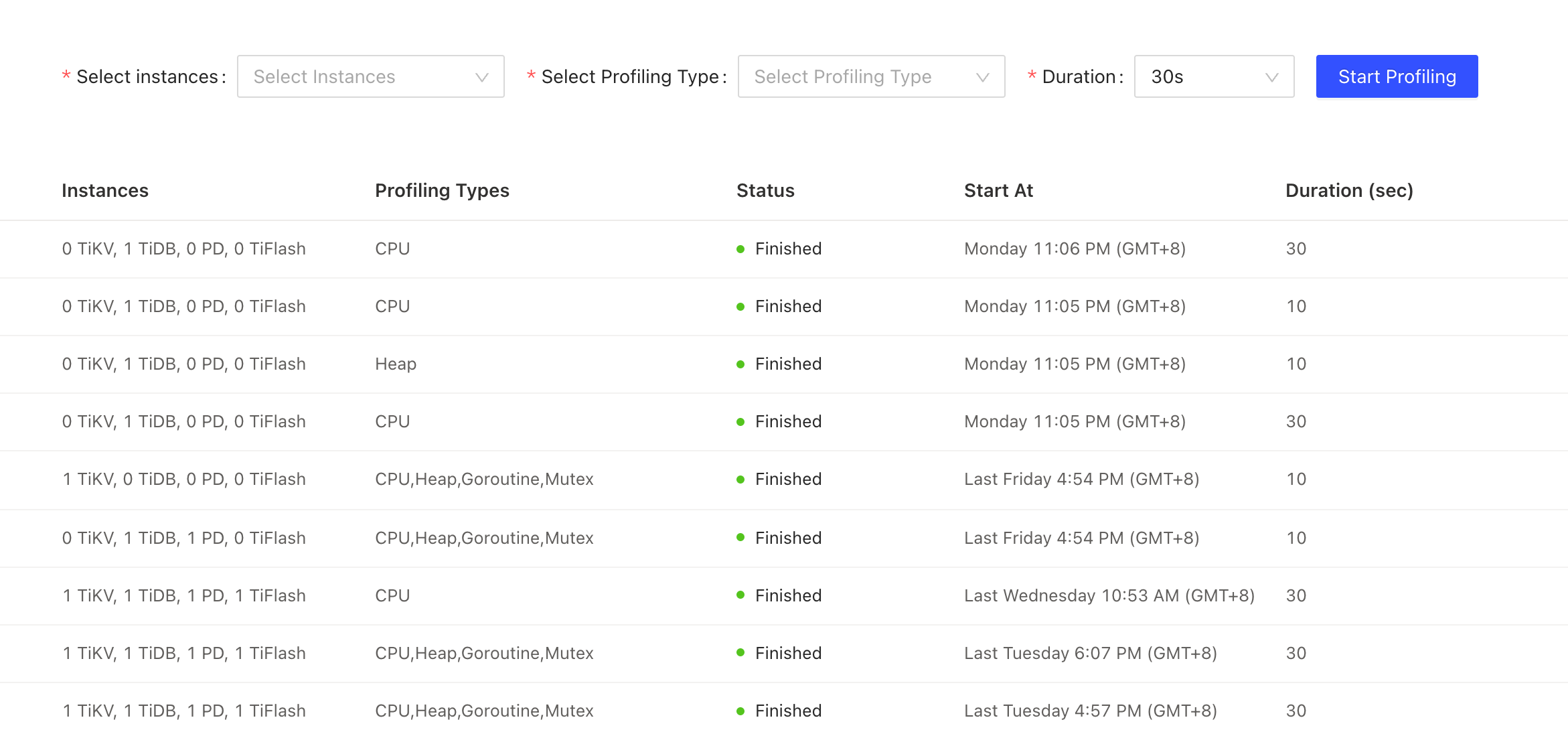Click the Start At column header

(x=998, y=191)
